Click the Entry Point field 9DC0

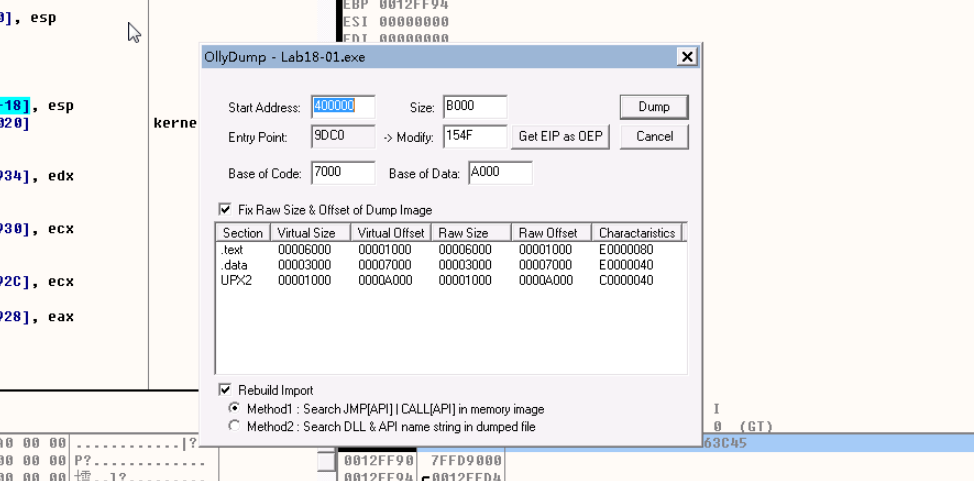coord(343,137)
